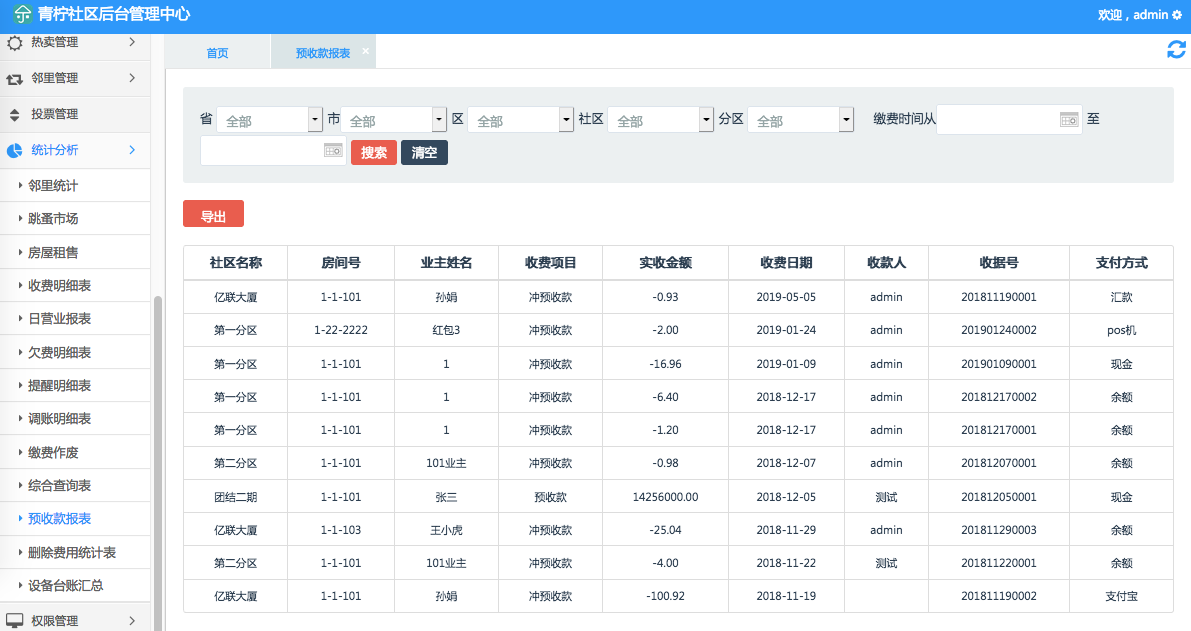This screenshot has height=631, width=1191.
Task: Click the 实收金额 column header
Action: [665, 263]
